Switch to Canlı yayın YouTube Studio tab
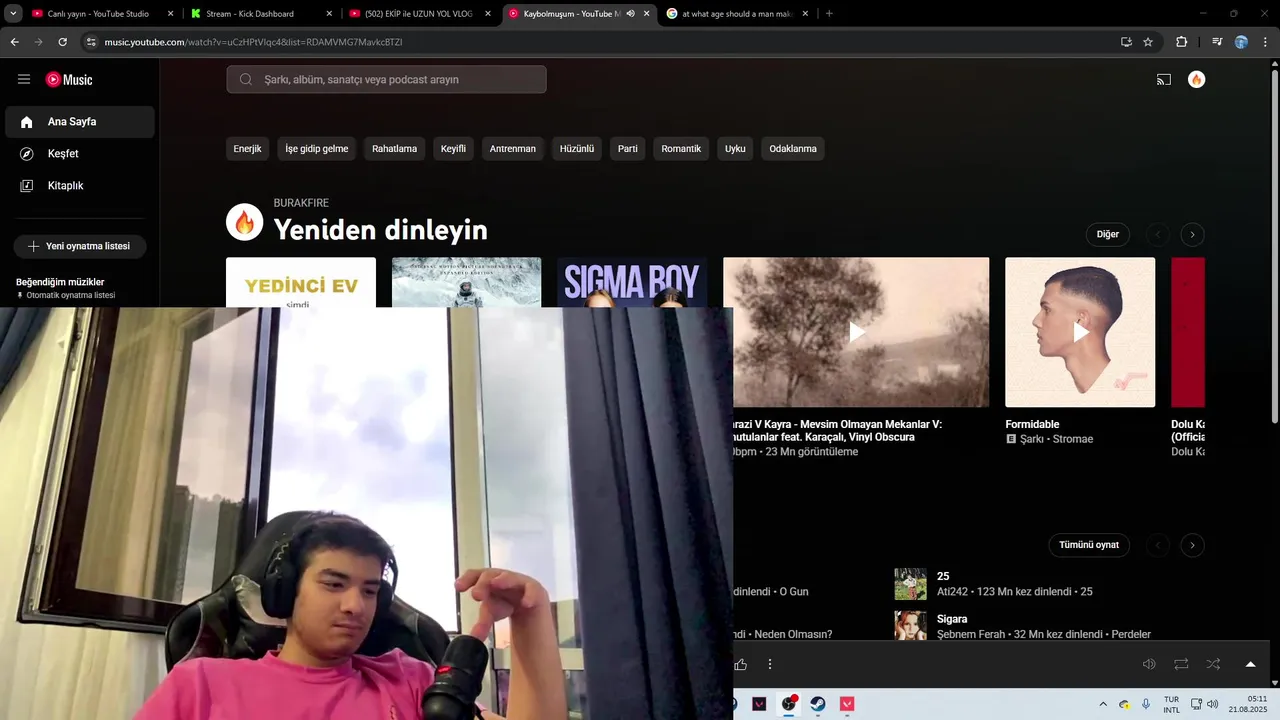 point(102,14)
